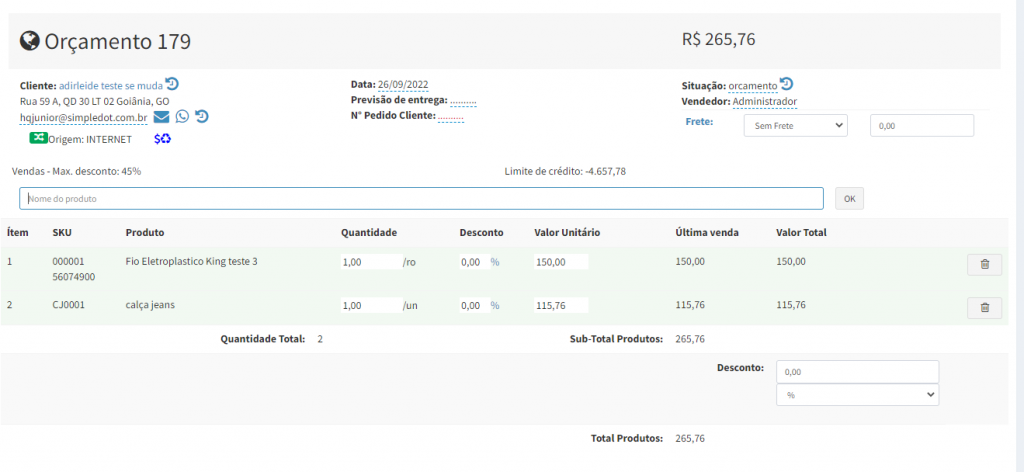Click the green shuffle origin icon
The image size is (1024, 472).
(x=38, y=138)
